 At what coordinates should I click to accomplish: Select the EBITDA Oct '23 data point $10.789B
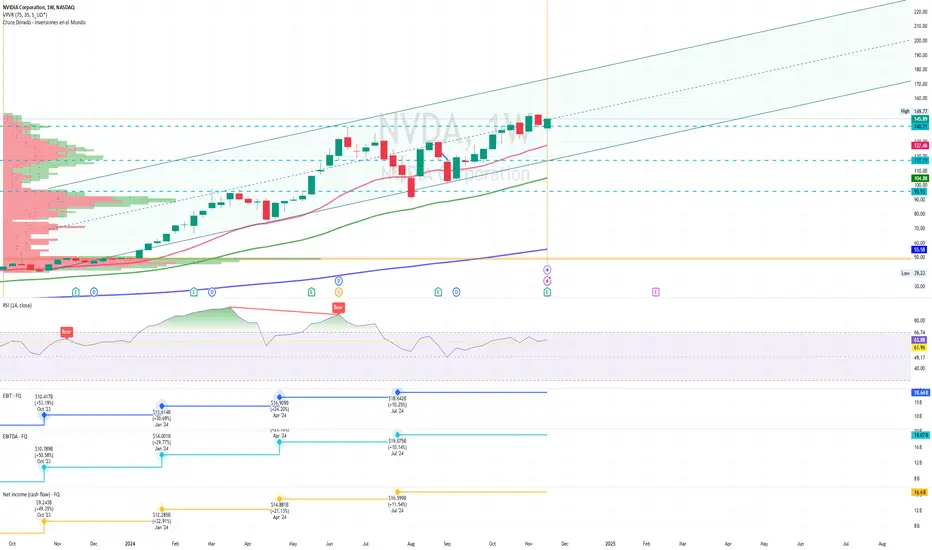click(x=44, y=467)
